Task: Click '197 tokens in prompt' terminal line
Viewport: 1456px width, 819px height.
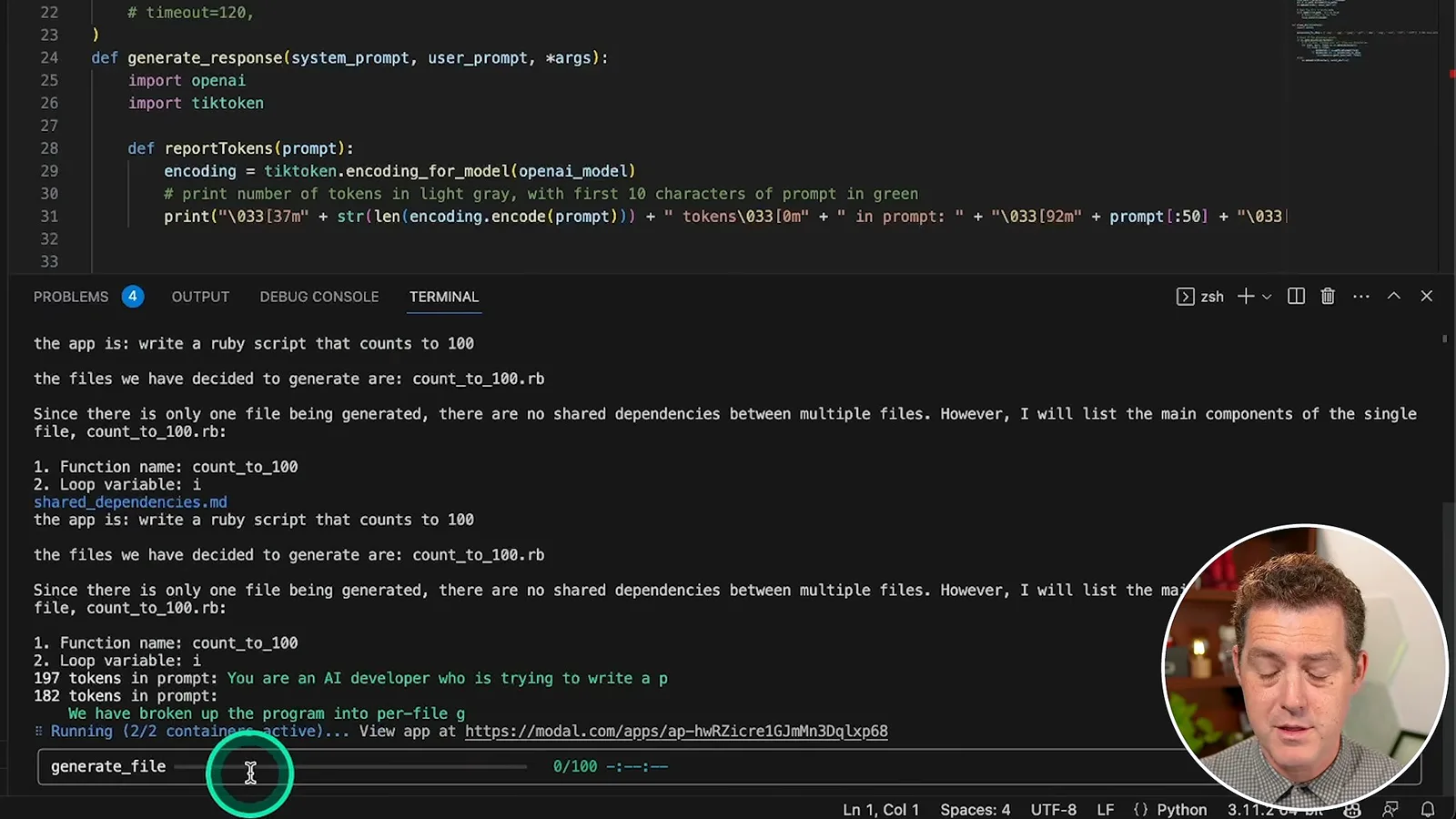Action: (x=126, y=678)
